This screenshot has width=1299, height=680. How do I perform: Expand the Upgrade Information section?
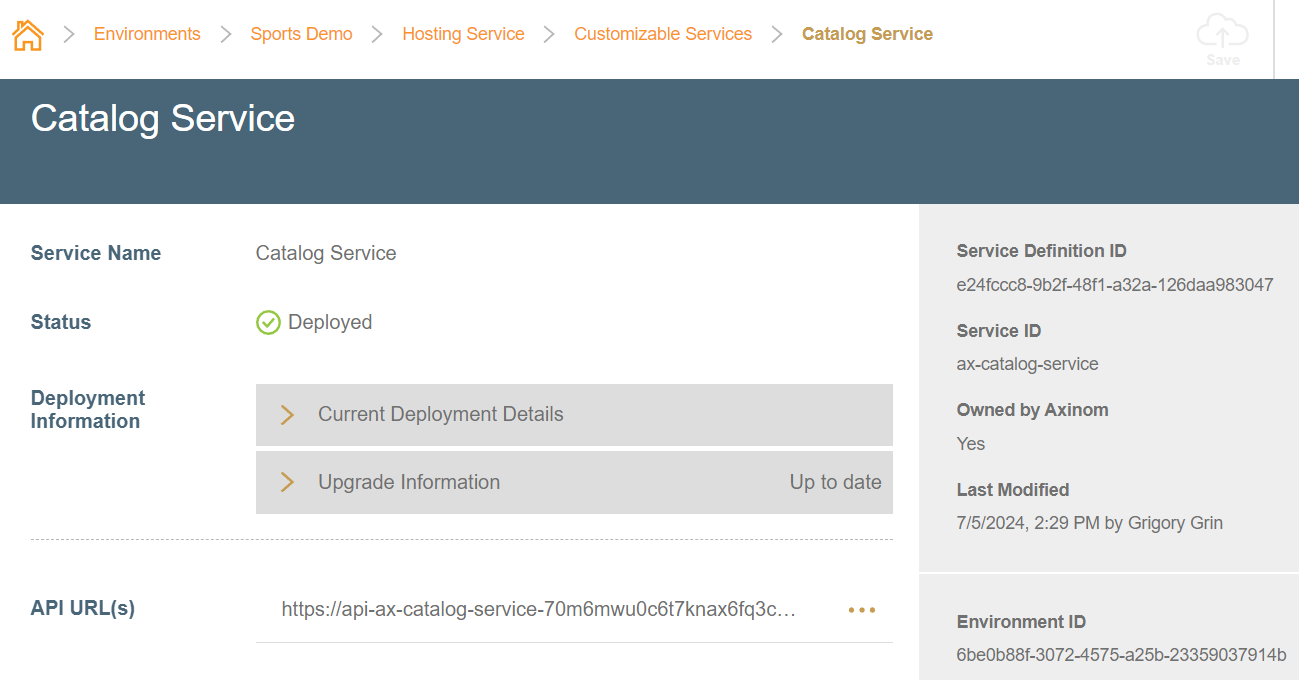409,483
